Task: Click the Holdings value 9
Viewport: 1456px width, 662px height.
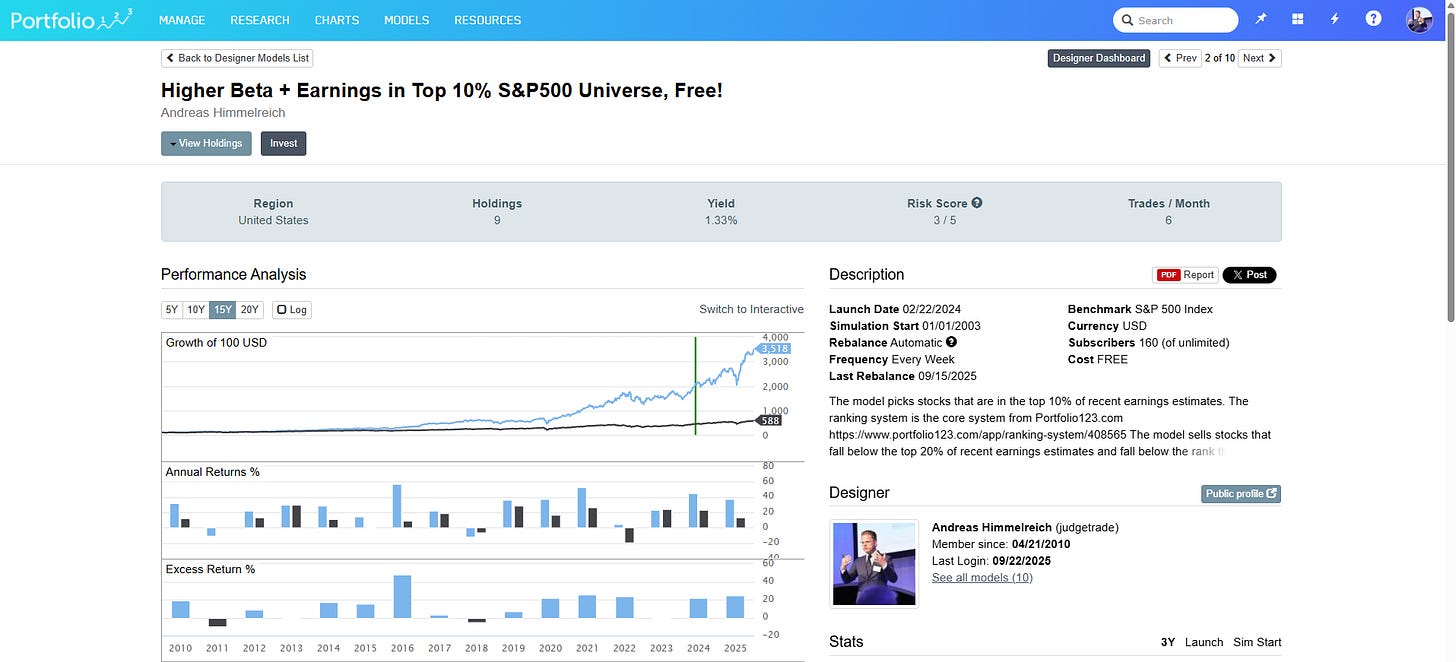Action: coord(497,220)
